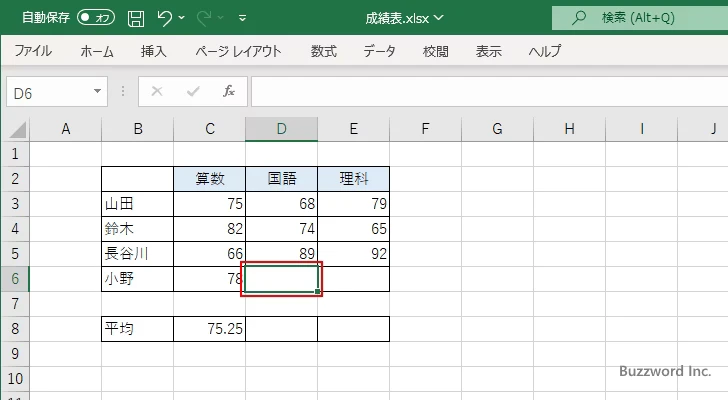The height and width of the screenshot is (400, 728).
Task: Click inside the formula bar input
Action: click(490, 92)
